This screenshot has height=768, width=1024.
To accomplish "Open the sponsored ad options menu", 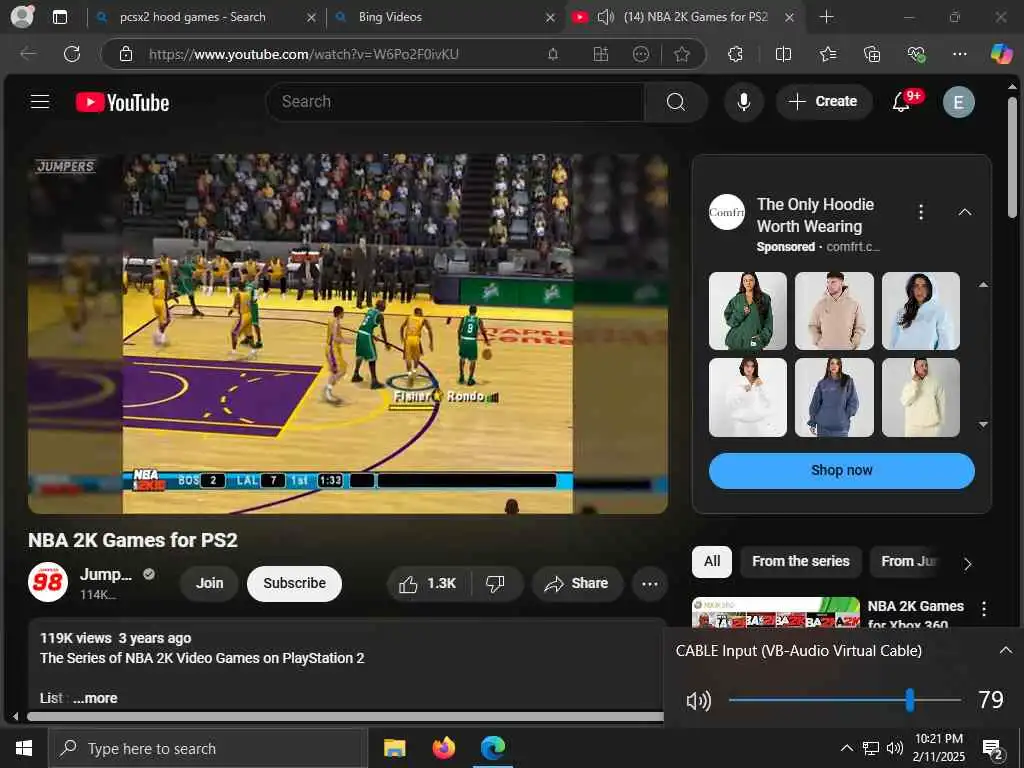I will 921,212.
